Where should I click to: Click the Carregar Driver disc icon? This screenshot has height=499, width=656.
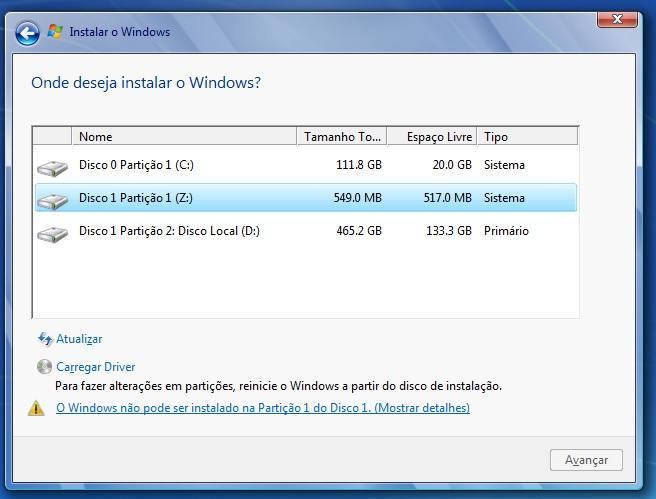[44, 367]
